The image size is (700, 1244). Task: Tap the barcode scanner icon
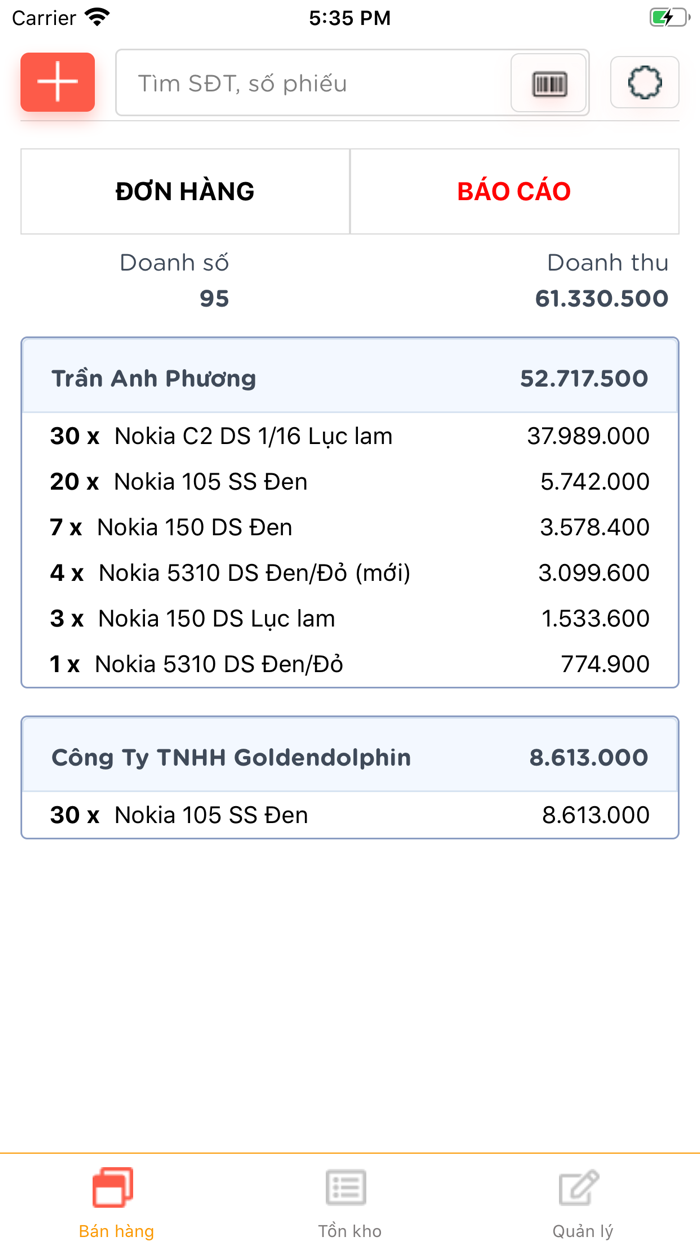click(x=549, y=83)
